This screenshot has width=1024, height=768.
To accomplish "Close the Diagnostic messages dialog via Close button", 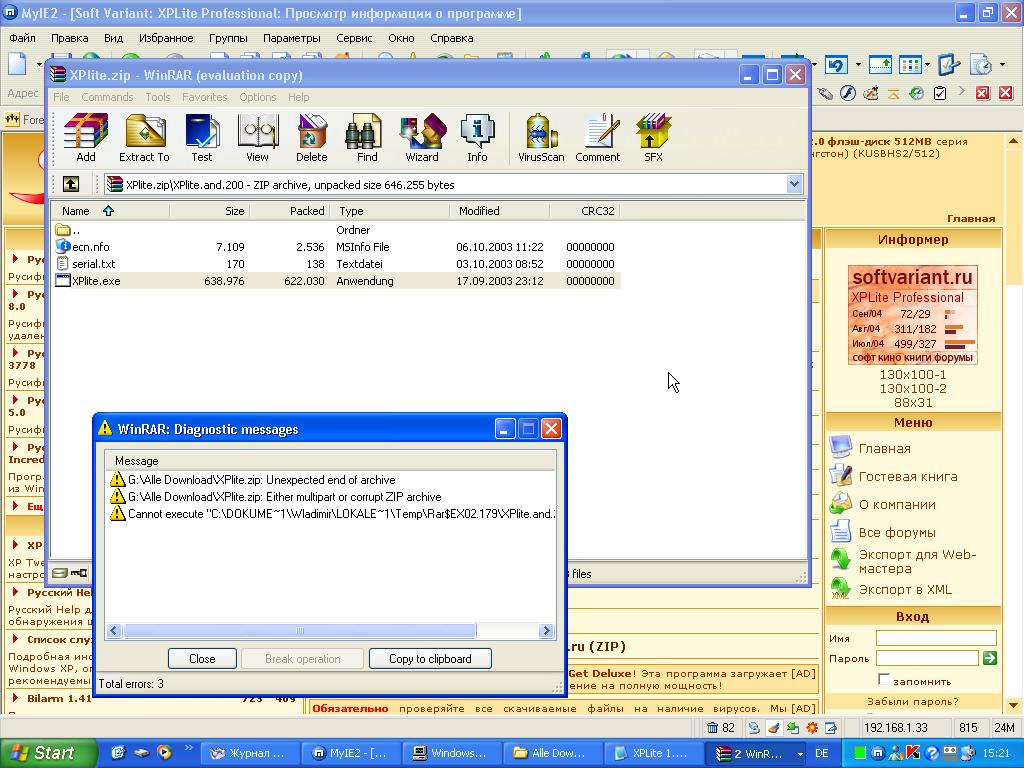I will click(202, 658).
